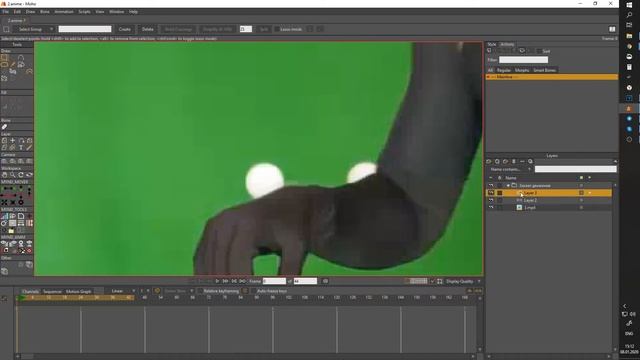
Task: Open the File menu
Action: (5, 12)
